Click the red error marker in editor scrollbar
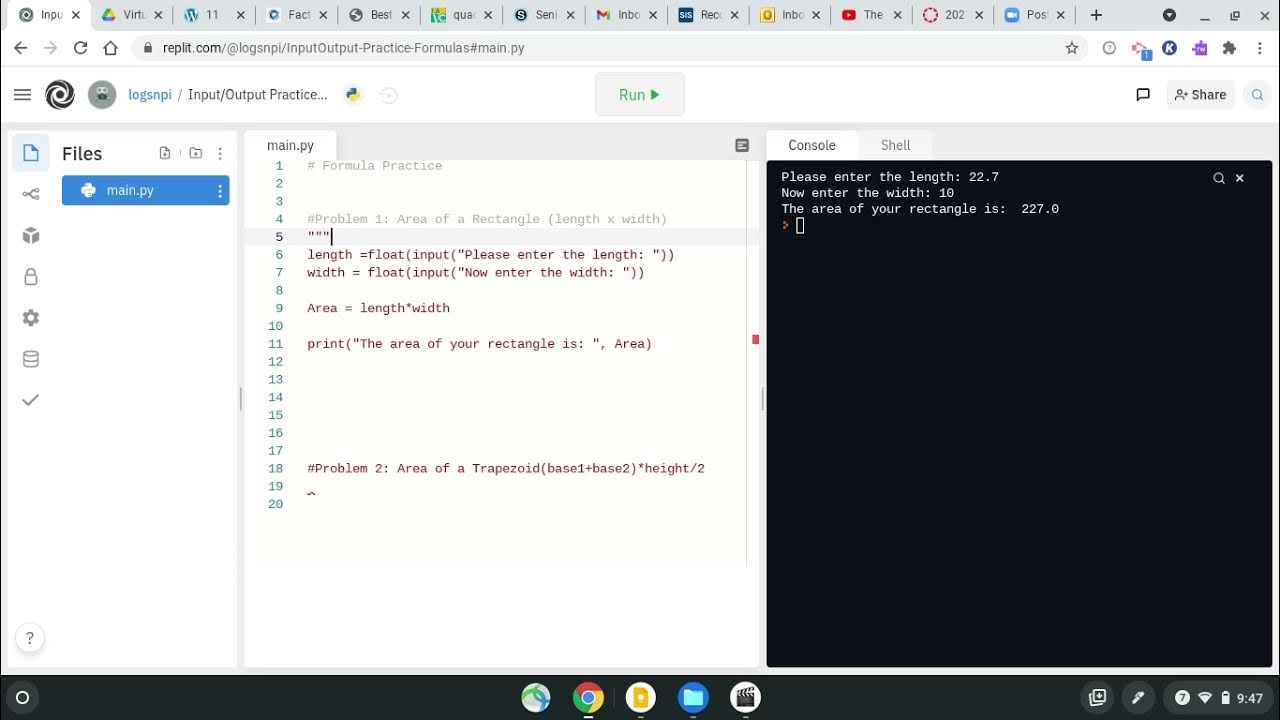Viewport: 1280px width, 720px height. click(x=755, y=340)
